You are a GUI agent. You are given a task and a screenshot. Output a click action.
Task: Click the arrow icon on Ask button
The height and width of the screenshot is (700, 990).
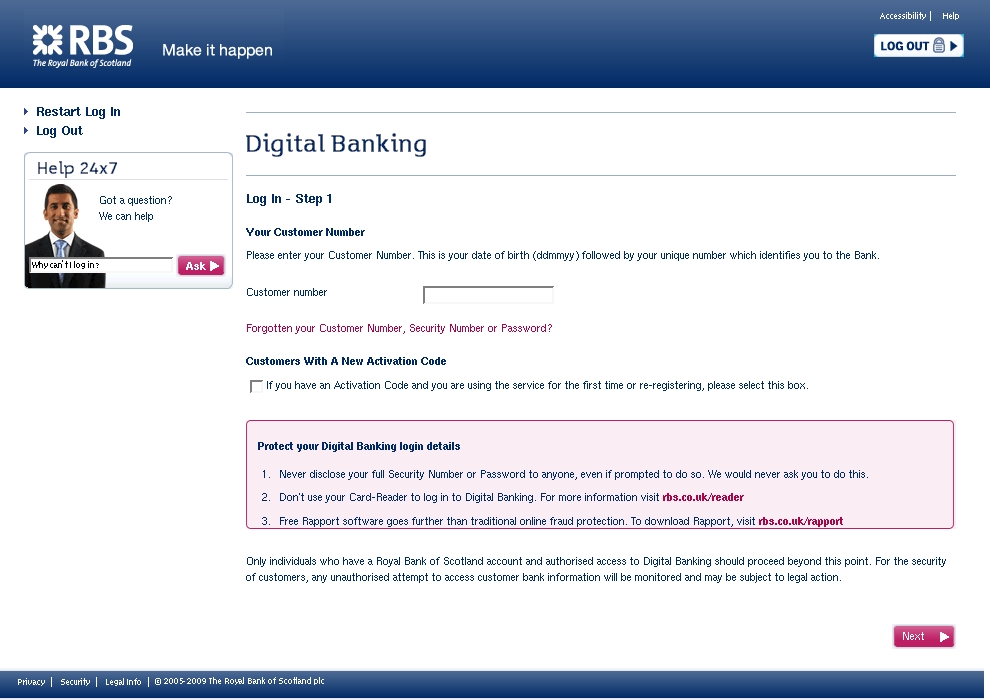pyautogui.click(x=214, y=266)
